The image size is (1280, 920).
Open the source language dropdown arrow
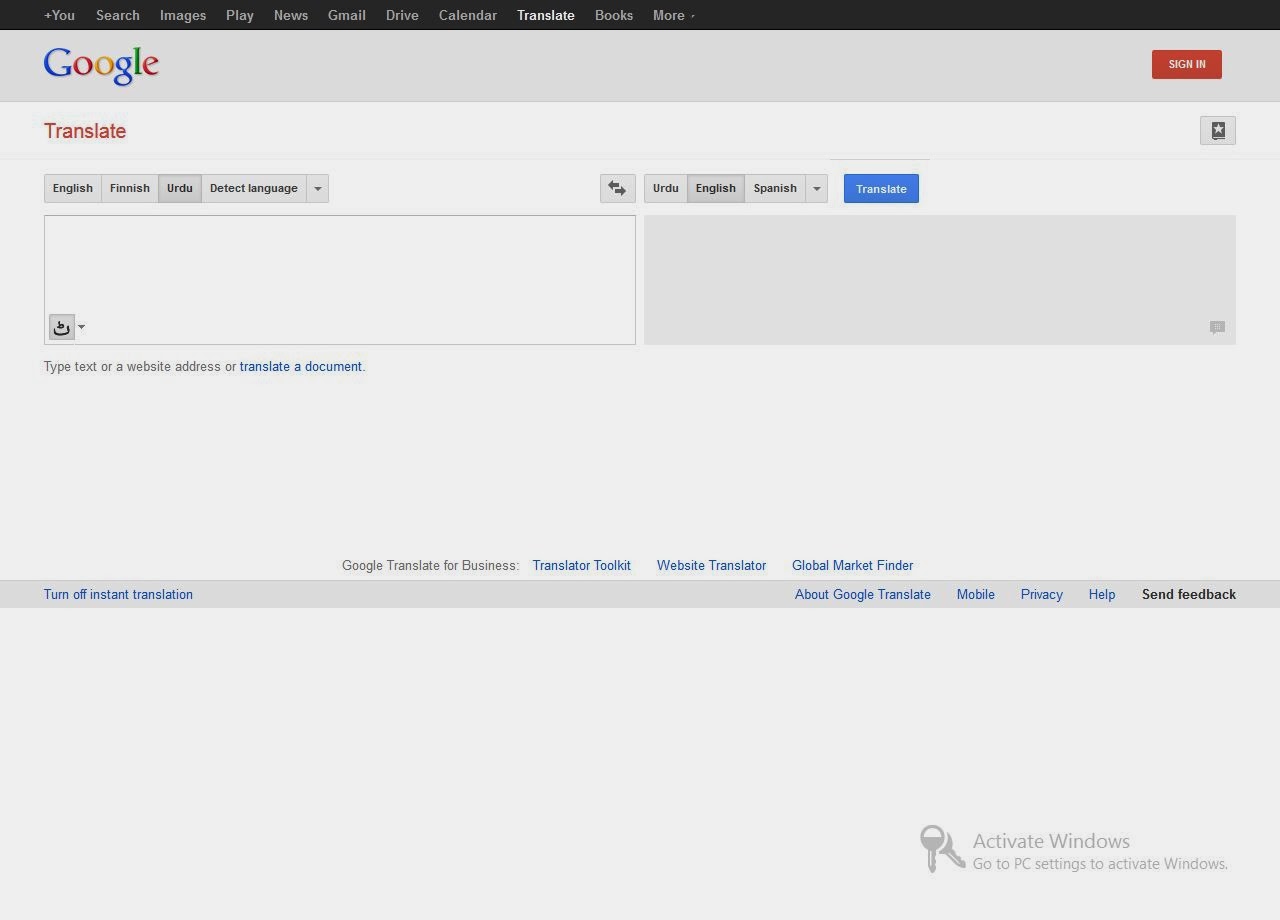pos(318,188)
